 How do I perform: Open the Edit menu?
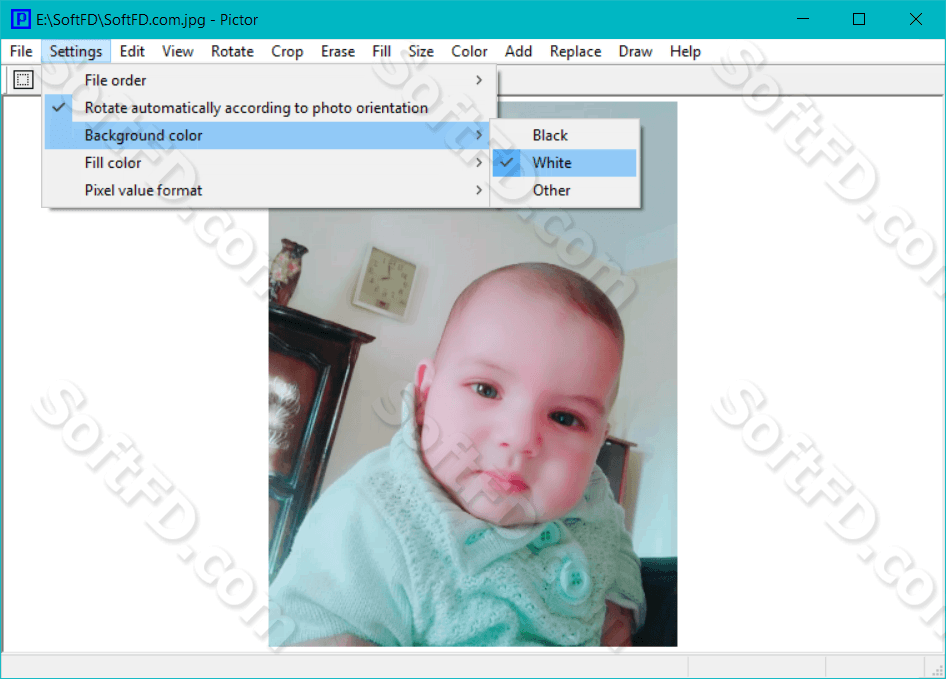(132, 51)
